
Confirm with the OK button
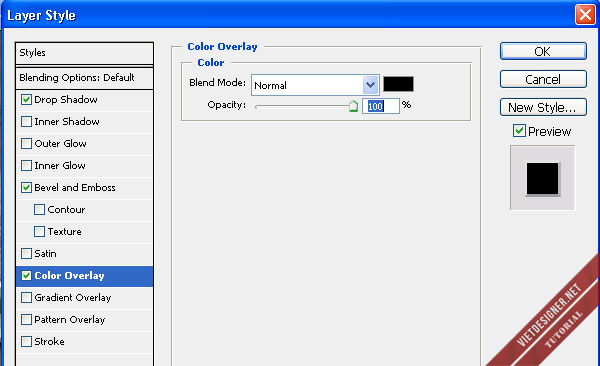click(x=543, y=51)
